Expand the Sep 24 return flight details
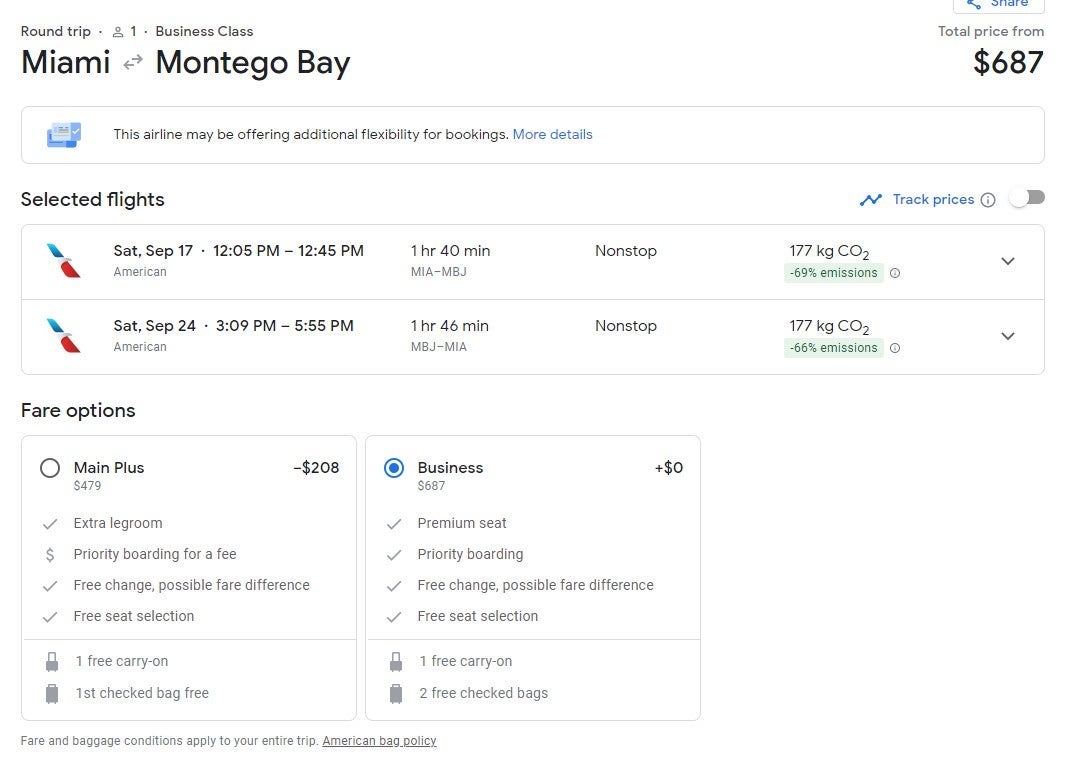This screenshot has height=772, width=1092. [1007, 336]
